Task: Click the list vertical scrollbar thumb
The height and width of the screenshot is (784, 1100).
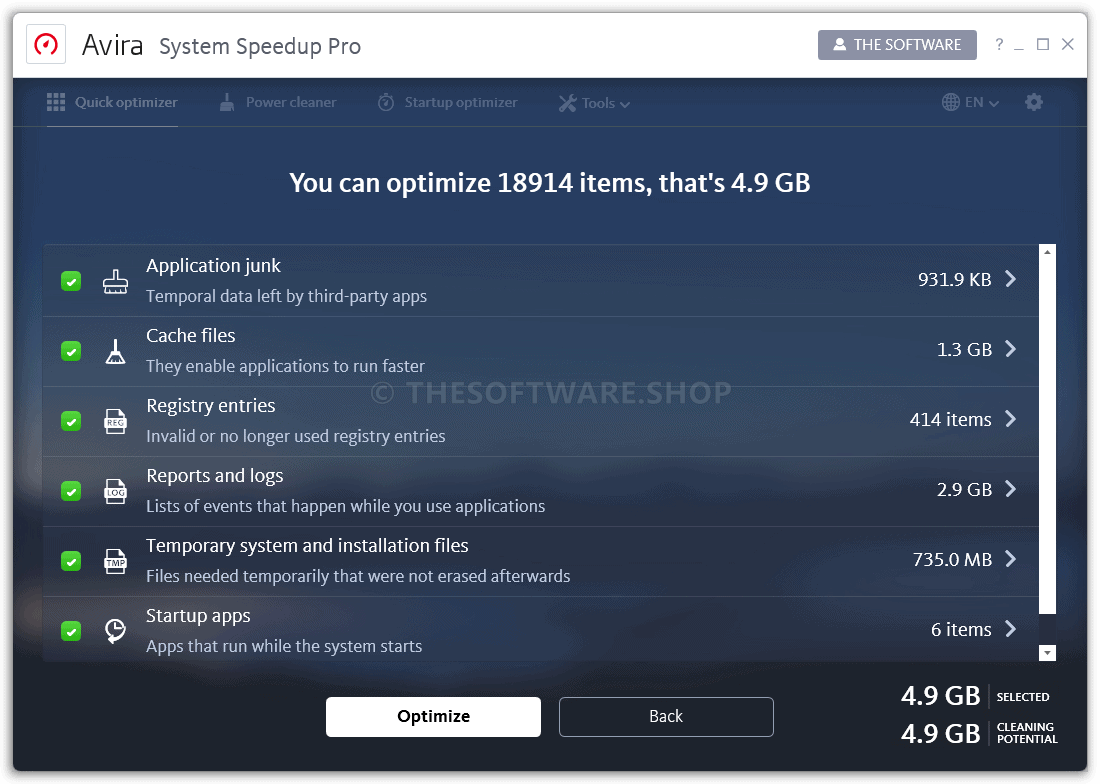Action: point(1047,437)
